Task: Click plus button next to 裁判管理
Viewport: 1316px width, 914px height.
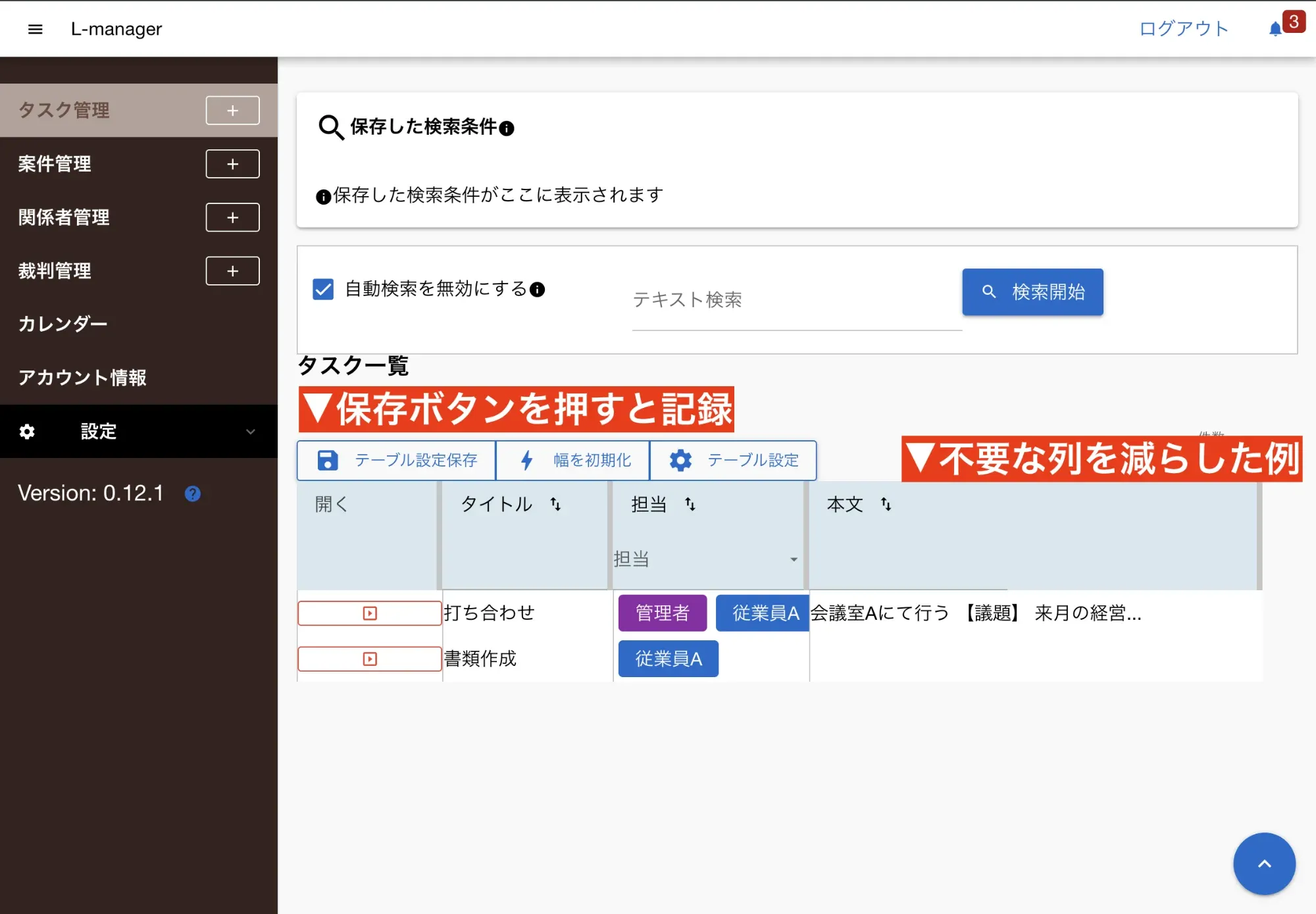Action: [x=232, y=271]
